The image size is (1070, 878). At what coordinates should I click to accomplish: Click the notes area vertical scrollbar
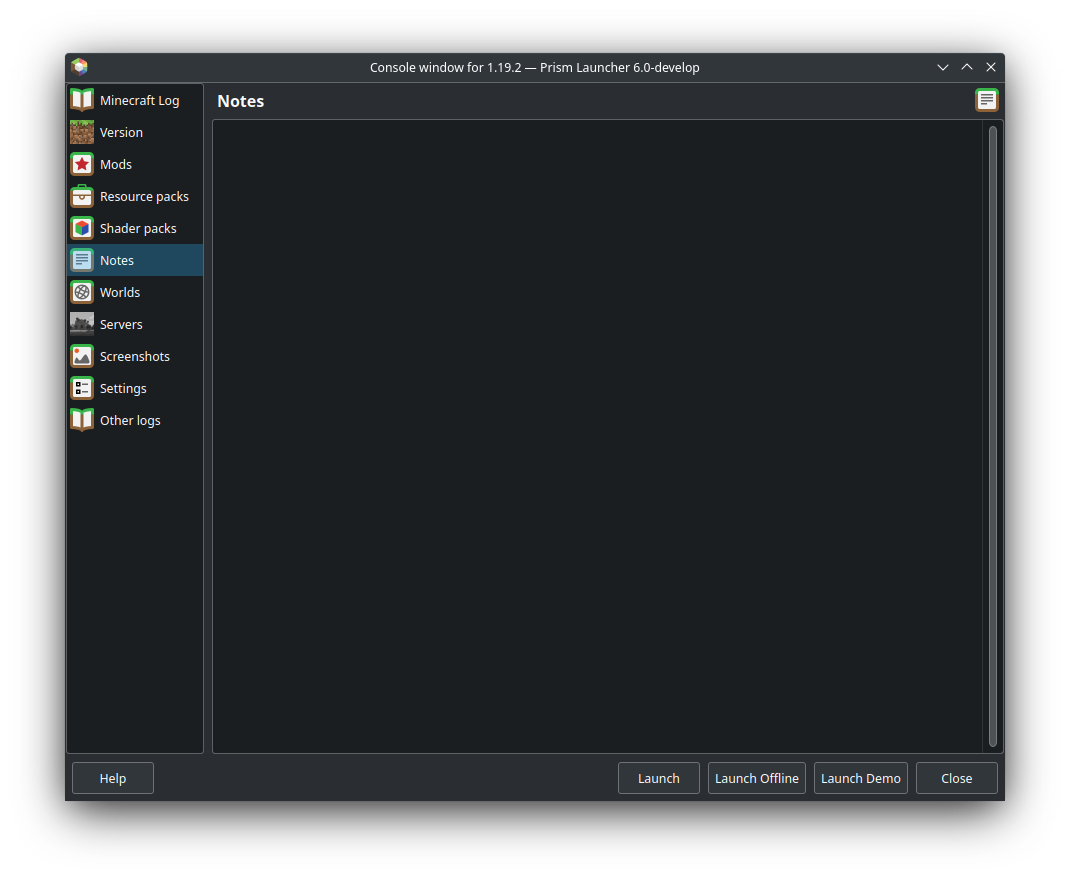[993, 437]
